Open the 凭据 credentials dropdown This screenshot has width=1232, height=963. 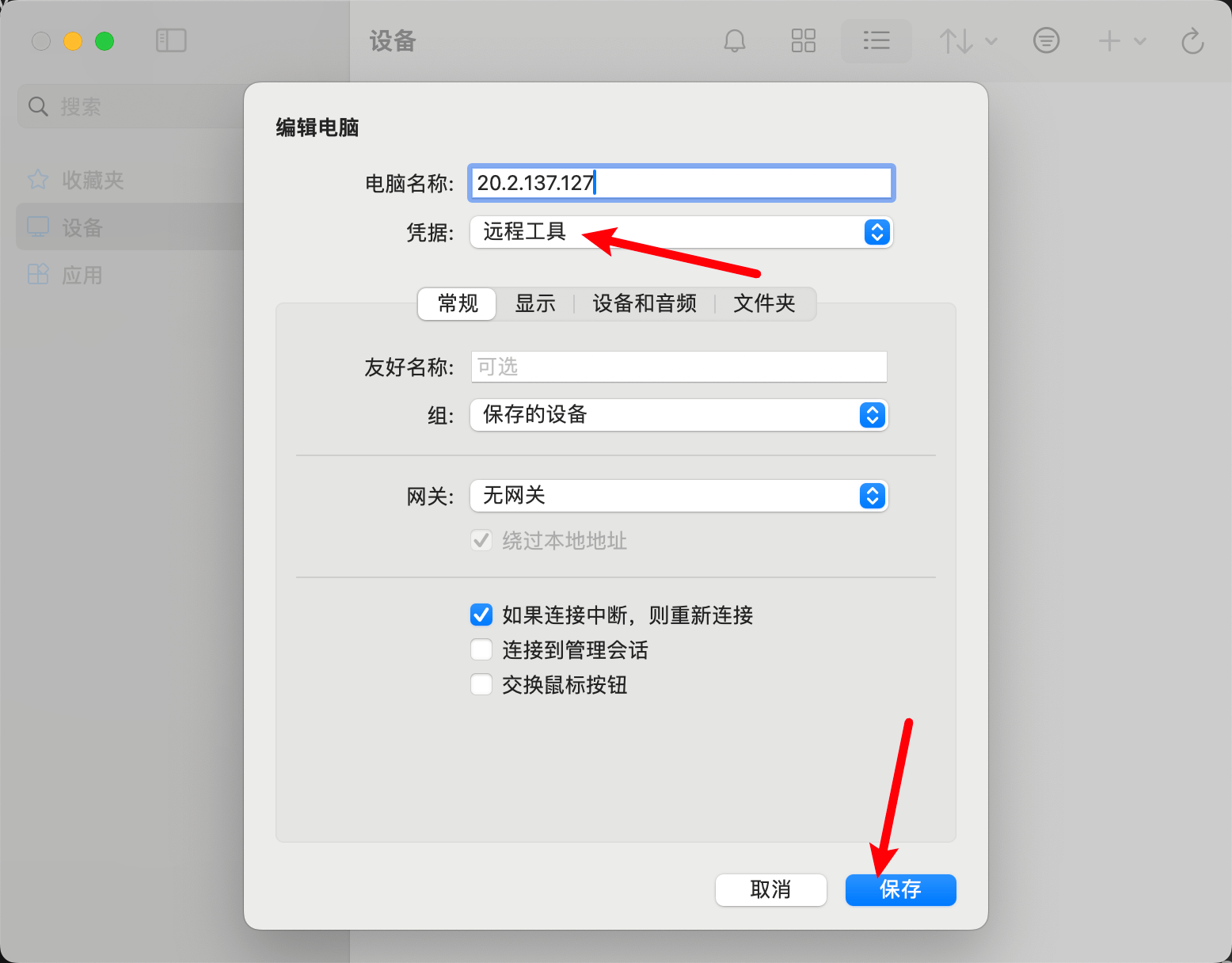coord(681,232)
